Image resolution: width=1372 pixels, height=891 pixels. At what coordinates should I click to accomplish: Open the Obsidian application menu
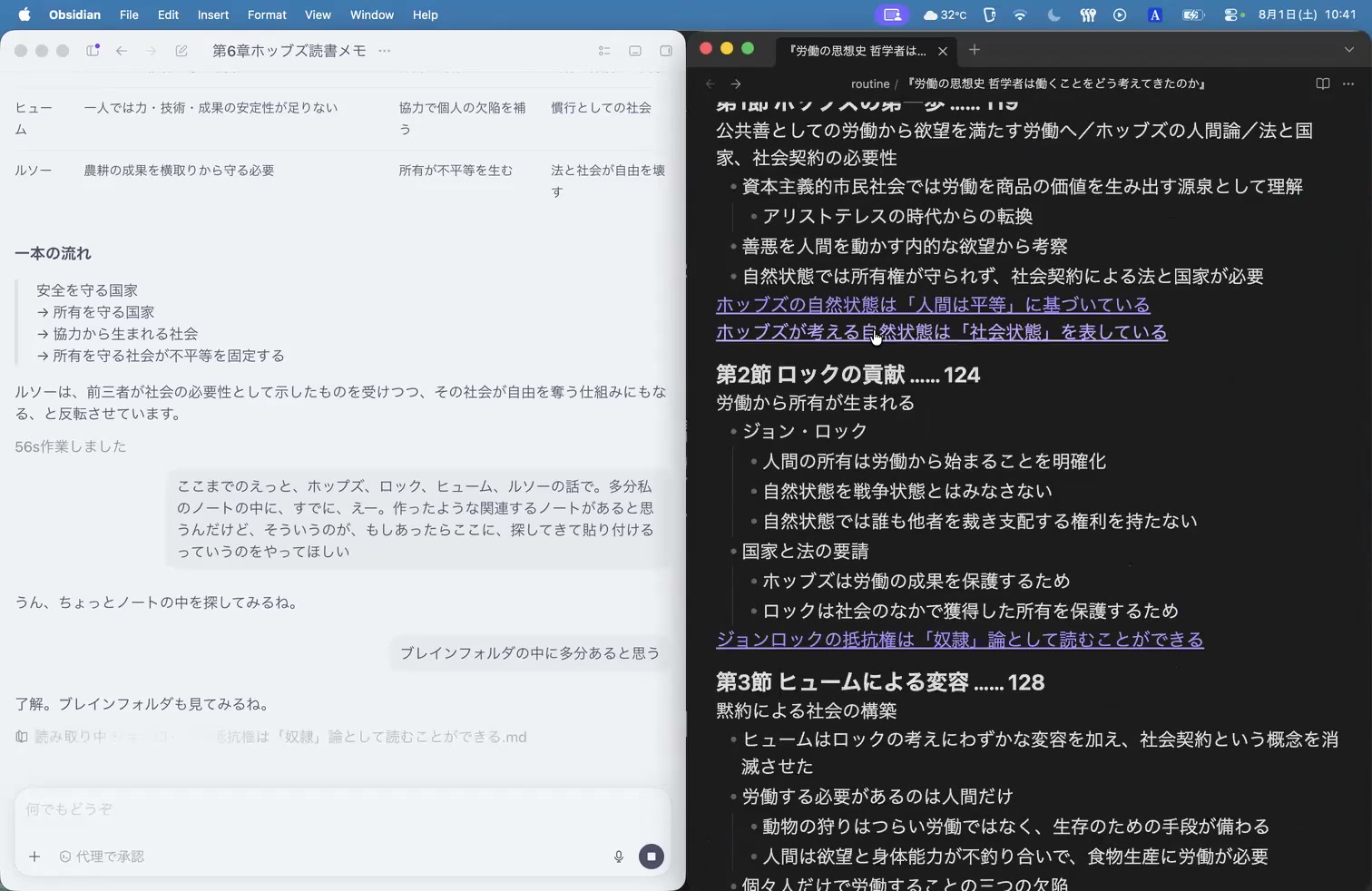tap(74, 15)
